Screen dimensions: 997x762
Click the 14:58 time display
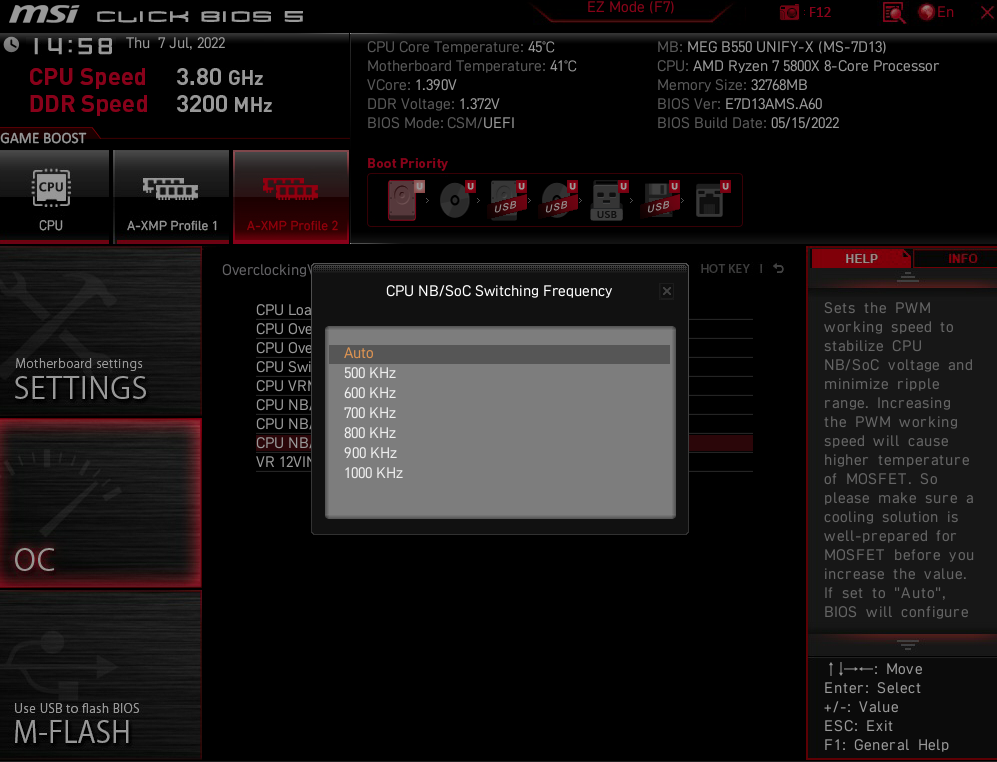pyautogui.click(x=72, y=46)
